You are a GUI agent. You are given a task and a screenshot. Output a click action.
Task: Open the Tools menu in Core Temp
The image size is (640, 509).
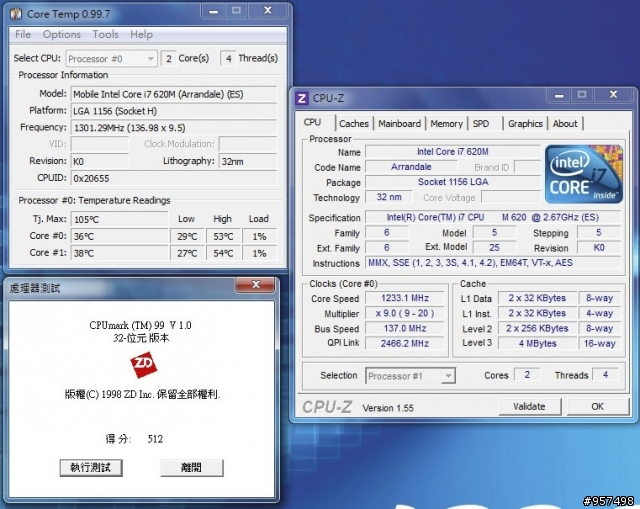pyautogui.click(x=105, y=34)
